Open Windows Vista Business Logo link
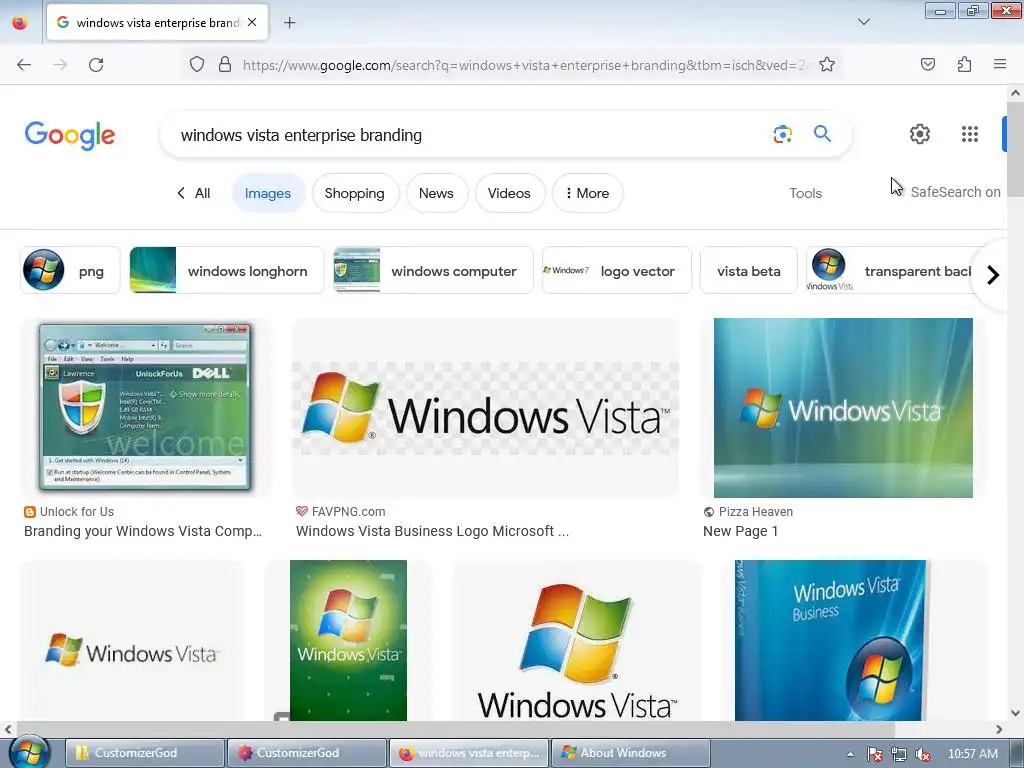Screen dimensions: 1024x768 coord(432,531)
